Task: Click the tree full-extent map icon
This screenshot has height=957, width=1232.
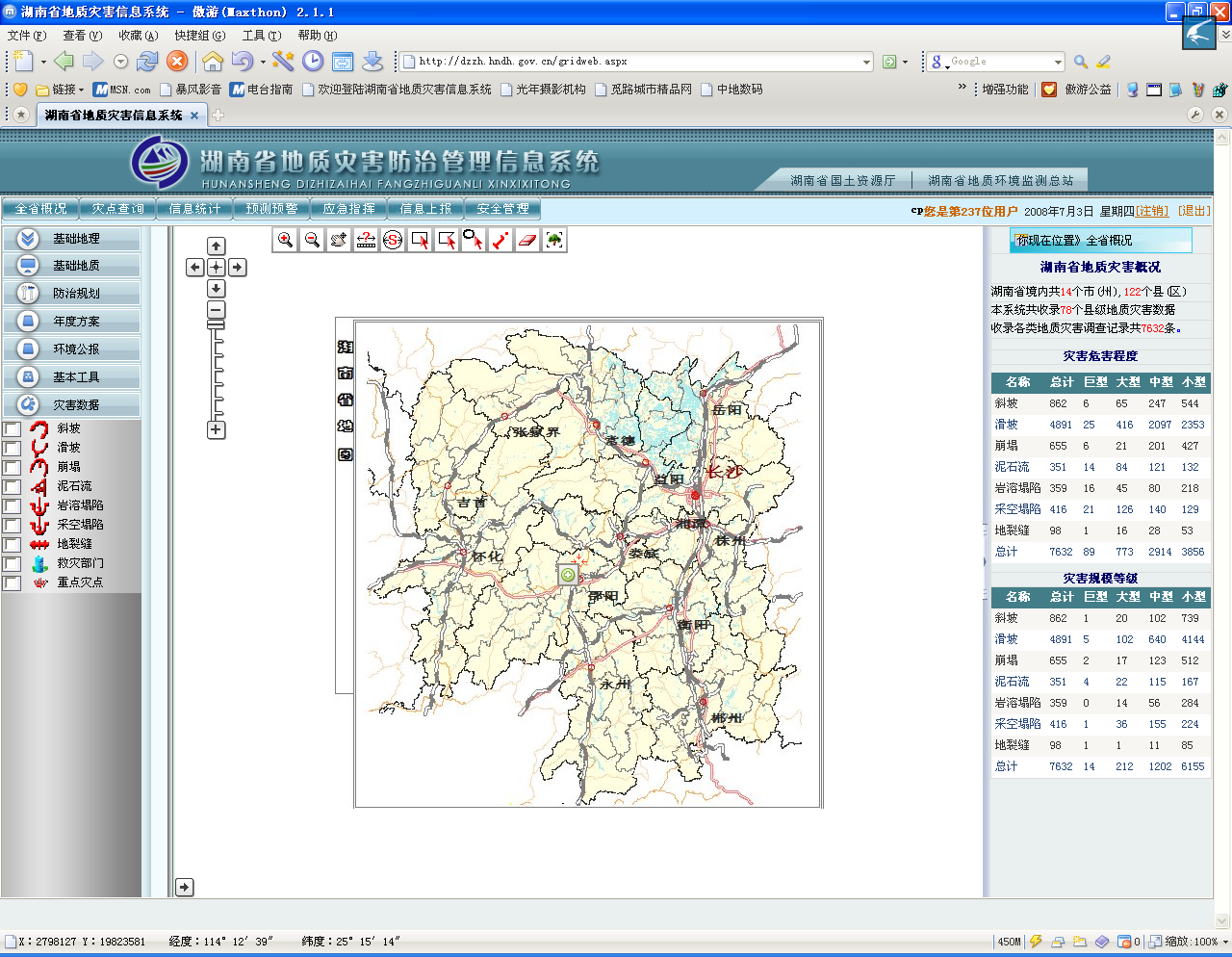Action: [x=554, y=240]
